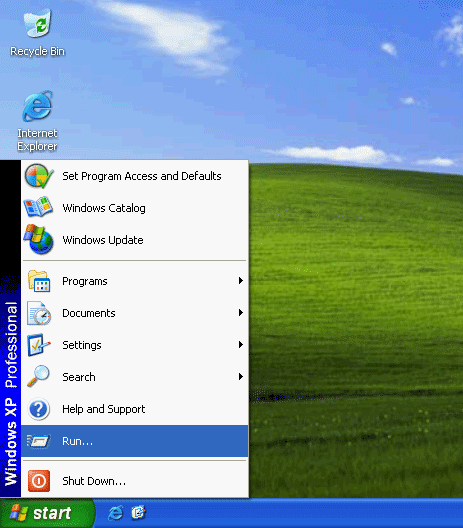Click the Search magnifying glass icon

[x=38, y=376]
